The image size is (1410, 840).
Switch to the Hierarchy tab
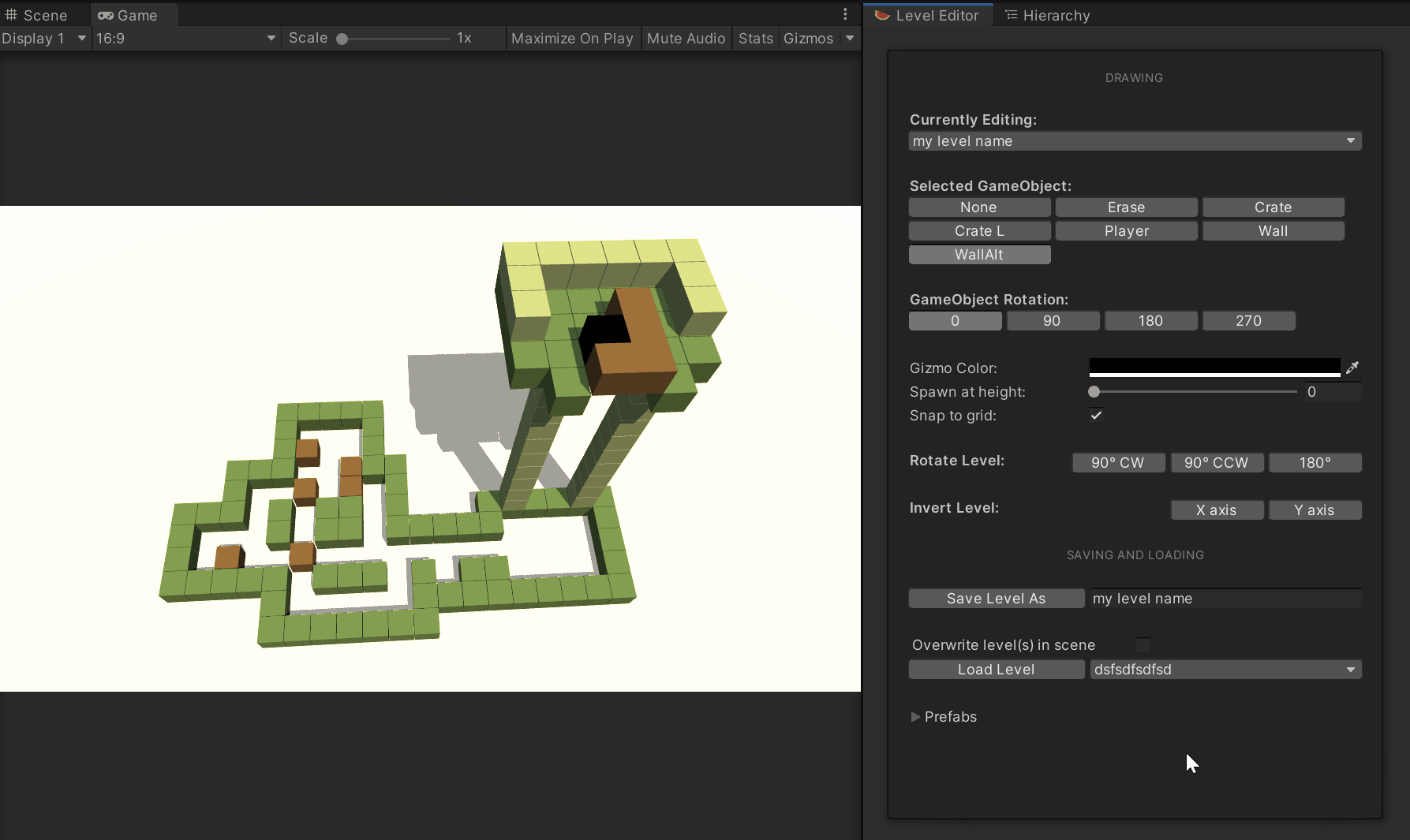pyautogui.click(x=1055, y=14)
